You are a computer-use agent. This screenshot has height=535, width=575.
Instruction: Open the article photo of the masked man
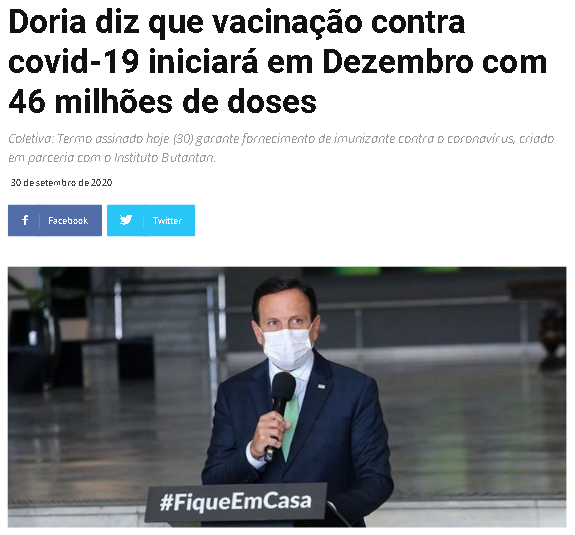click(287, 397)
